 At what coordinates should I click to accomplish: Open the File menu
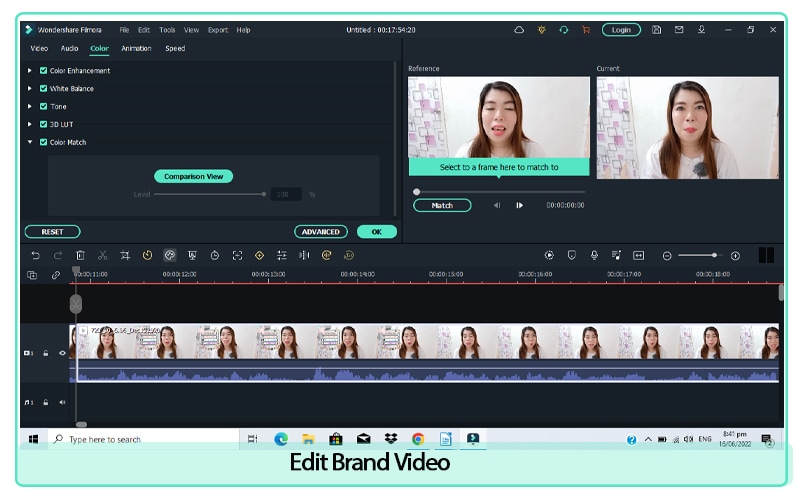[x=124, y=30]
